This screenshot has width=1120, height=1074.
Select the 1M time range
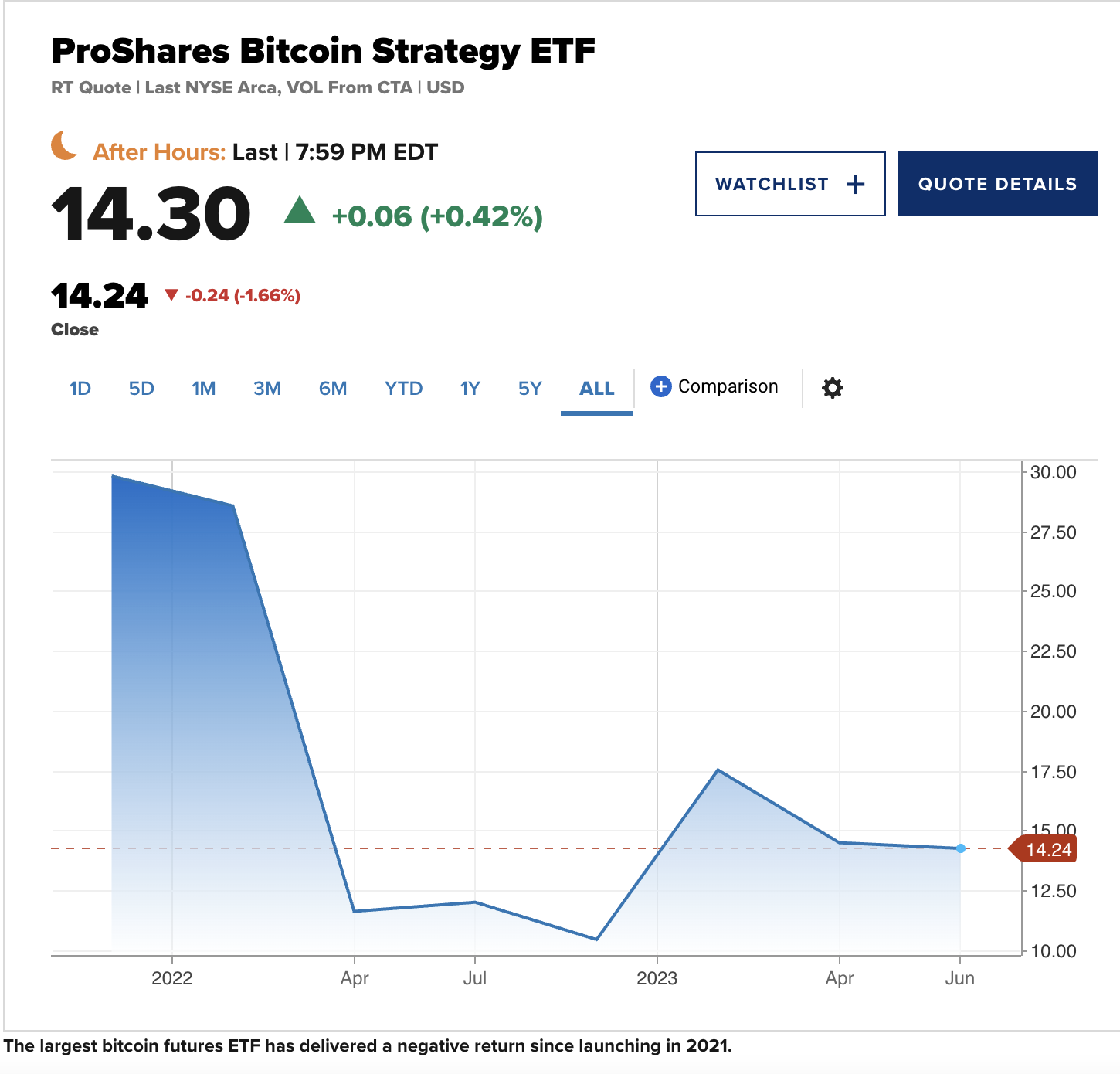204,388
